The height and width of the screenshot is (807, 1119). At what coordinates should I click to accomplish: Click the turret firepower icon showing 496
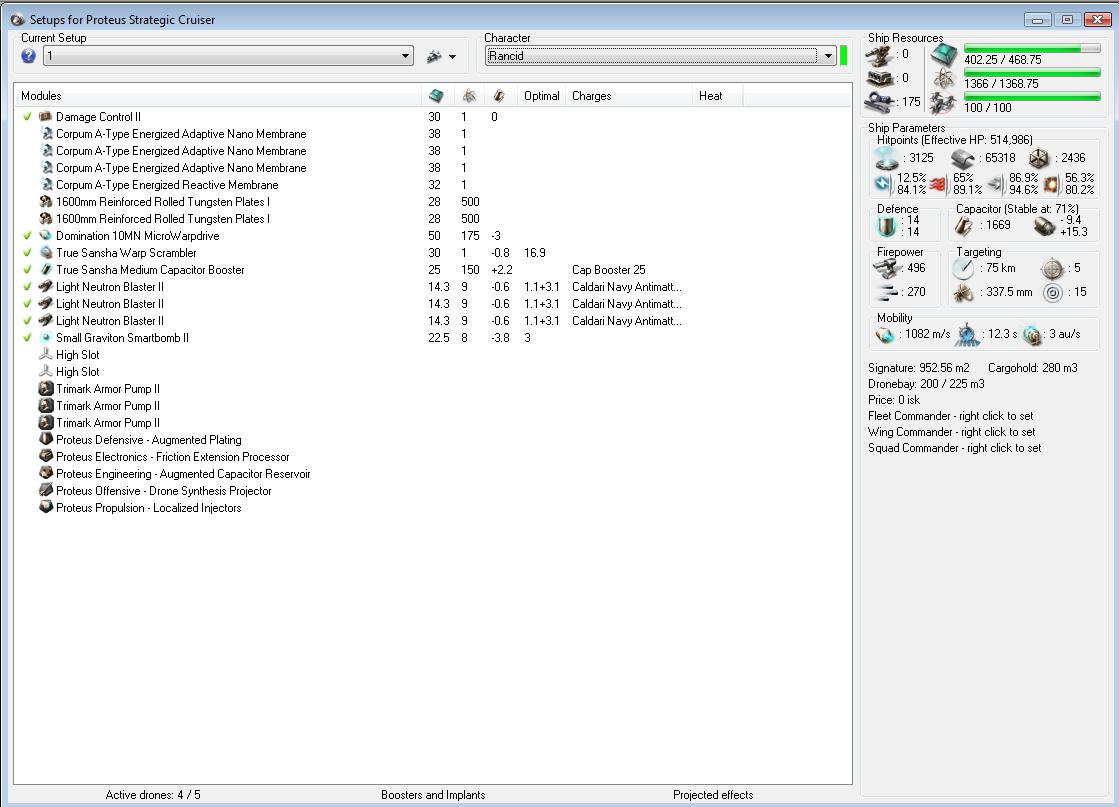(887, 269)
